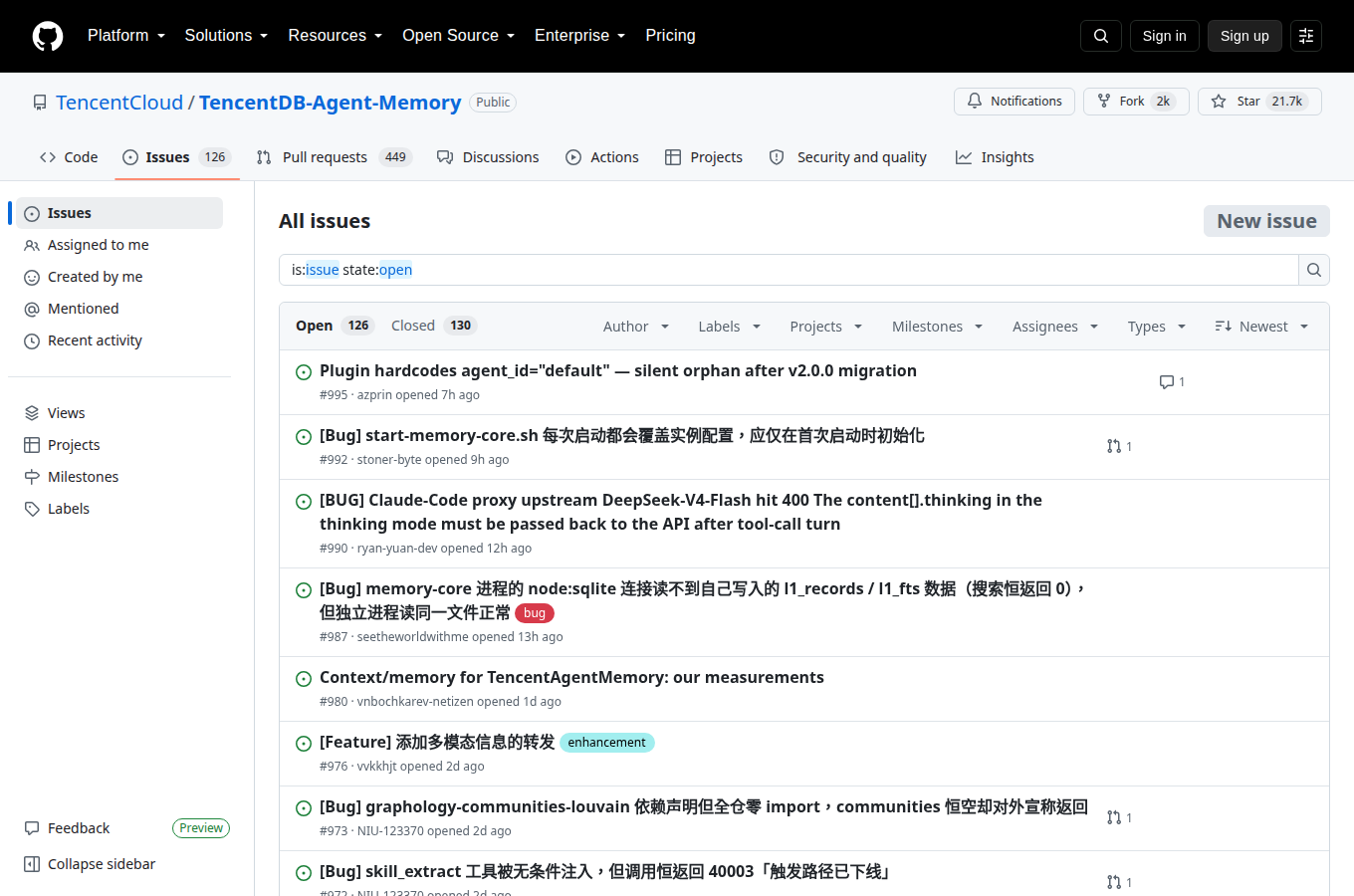The image size is (1354, 896).
Task: Switch to the Actions tab
Action: [602, 157]
